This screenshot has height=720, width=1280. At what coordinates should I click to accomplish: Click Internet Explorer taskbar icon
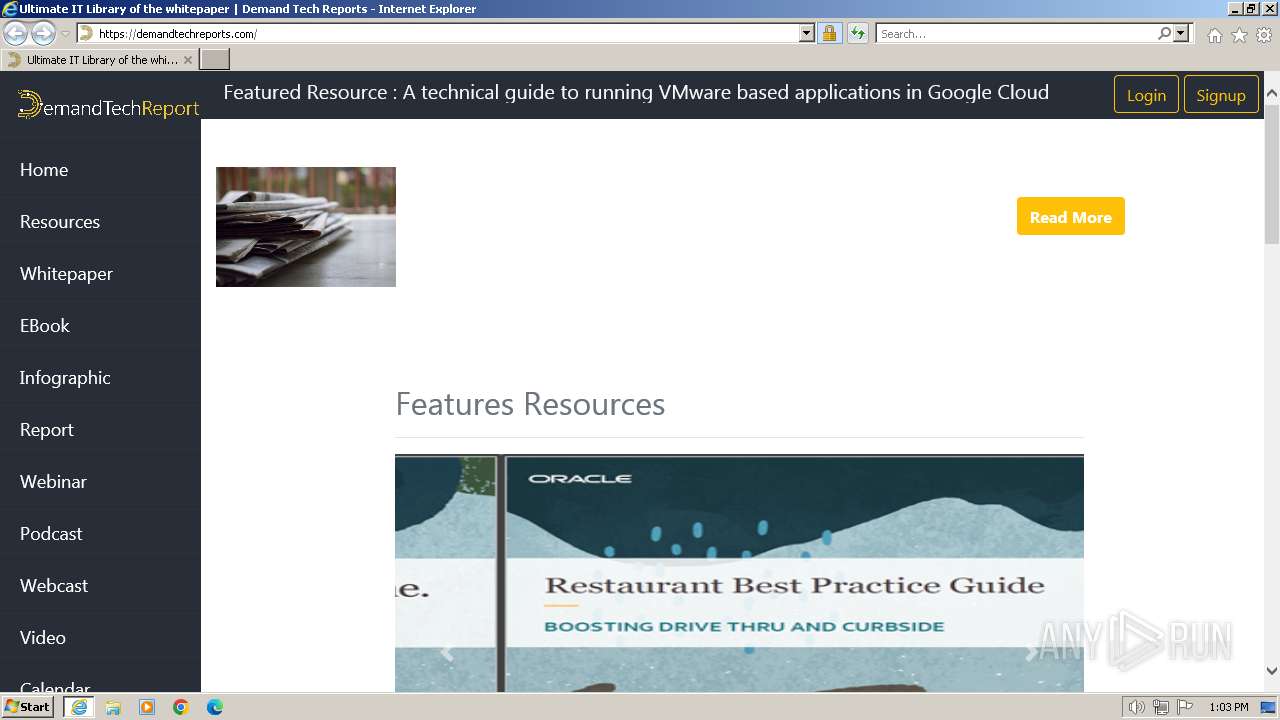pos(79,707)
